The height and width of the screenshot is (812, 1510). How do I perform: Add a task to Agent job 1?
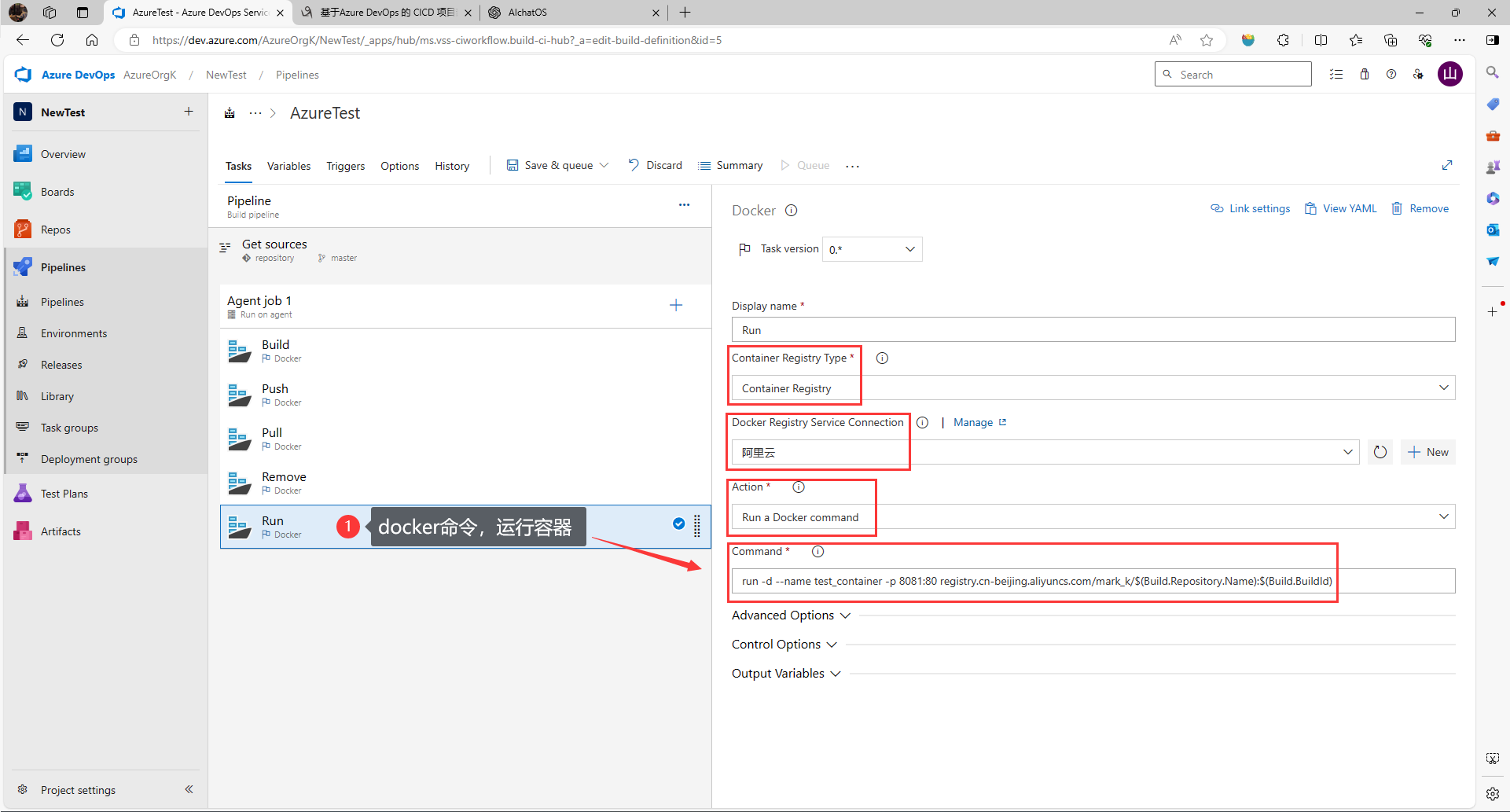[x=676, y=305]
